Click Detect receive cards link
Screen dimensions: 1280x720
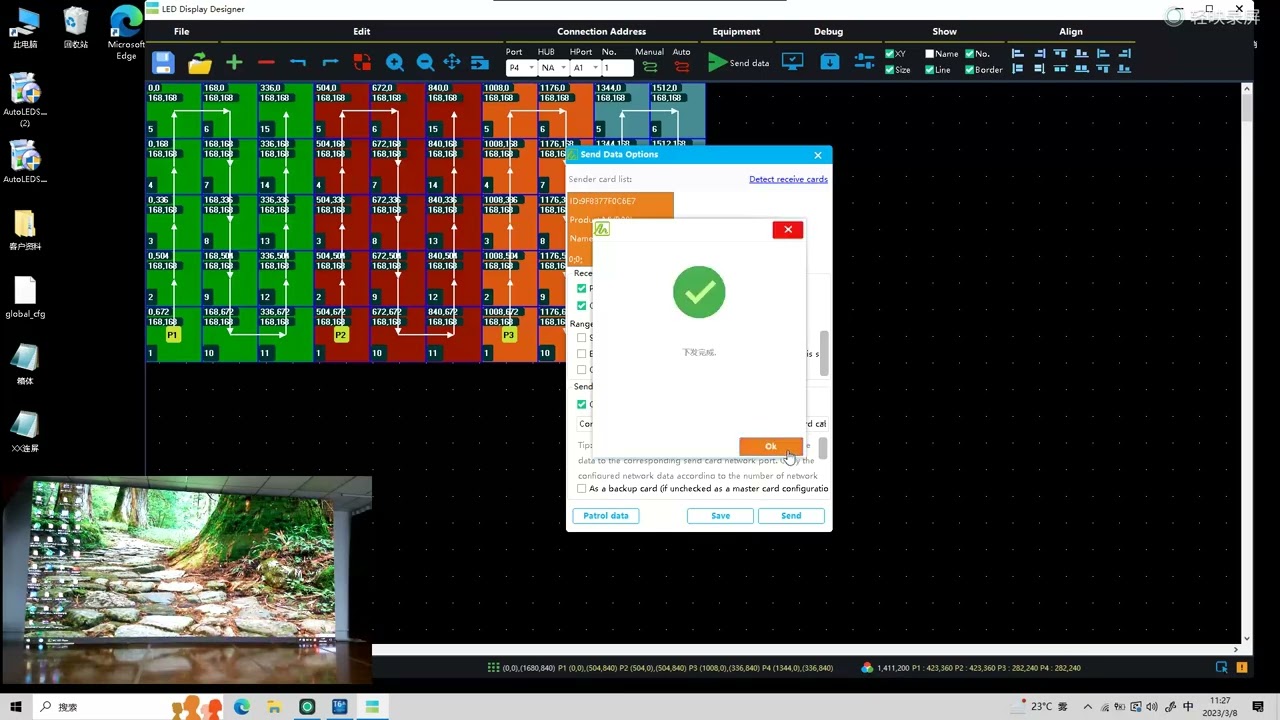(x=788, y=179)
